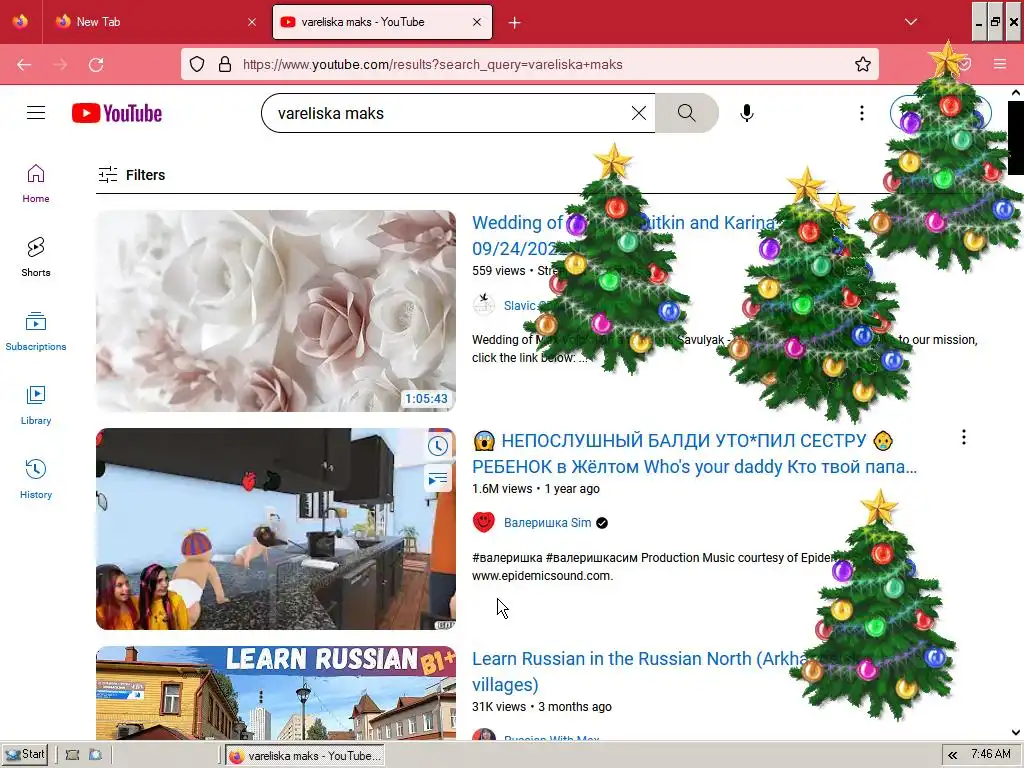
Task: Open the Slavic channel avatar icon
Action: 483,305
